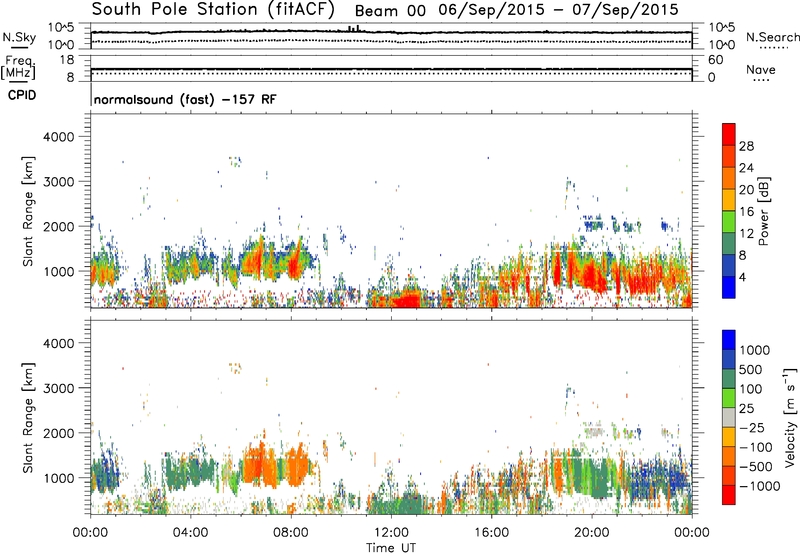Click the "CPID" label
Image resolution: width=800 pixels, height=554 pixels.
22,95
